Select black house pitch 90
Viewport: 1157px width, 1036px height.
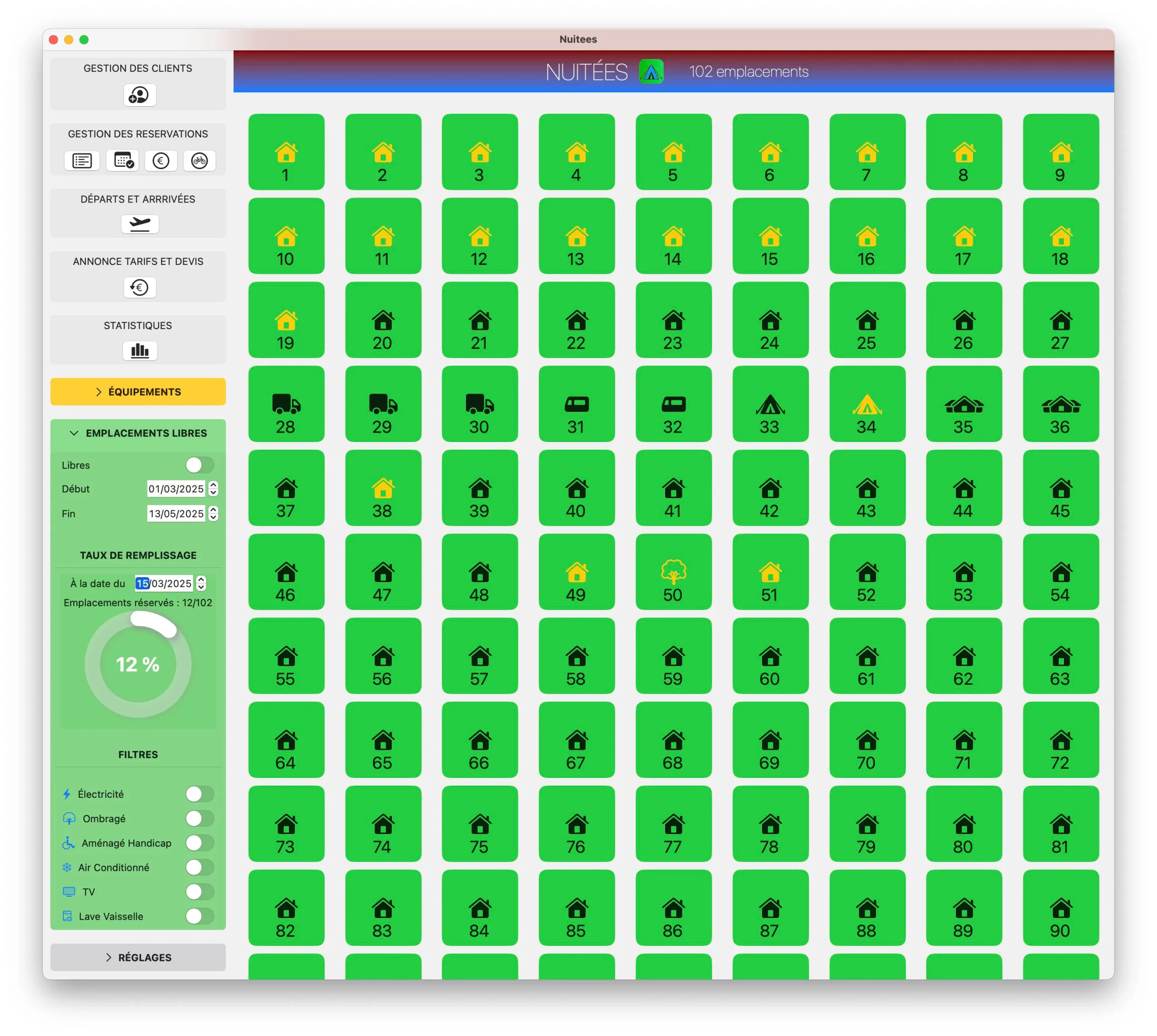coord(1061,907)
